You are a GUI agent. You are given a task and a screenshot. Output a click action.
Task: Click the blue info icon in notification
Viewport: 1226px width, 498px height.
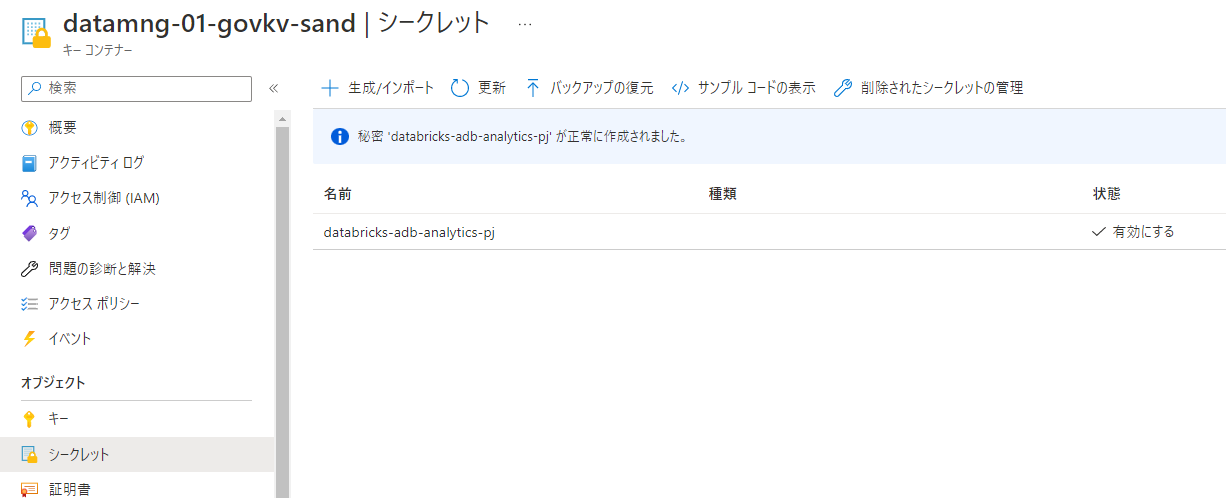(339, 136)
